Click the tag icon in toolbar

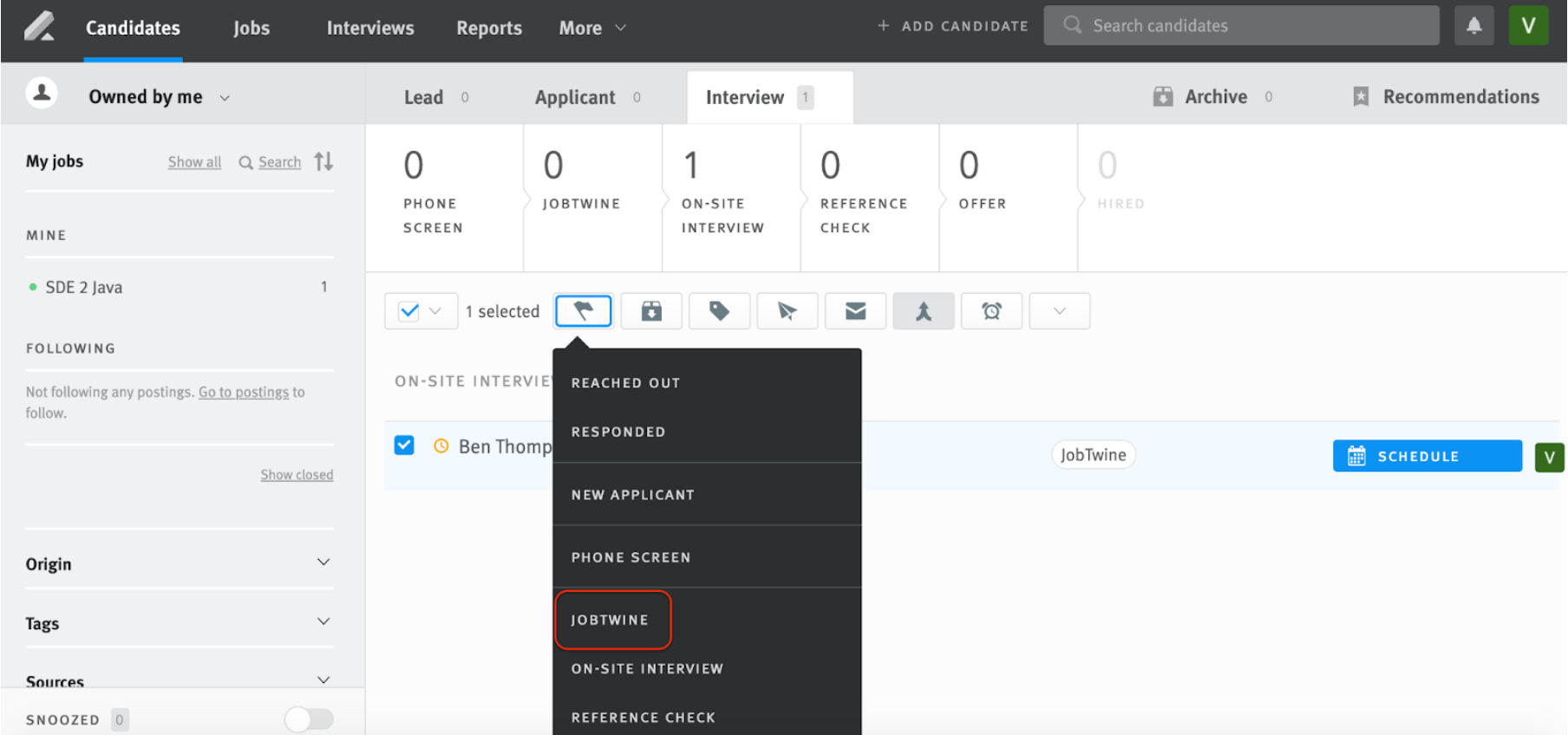(x=719, y=311)
